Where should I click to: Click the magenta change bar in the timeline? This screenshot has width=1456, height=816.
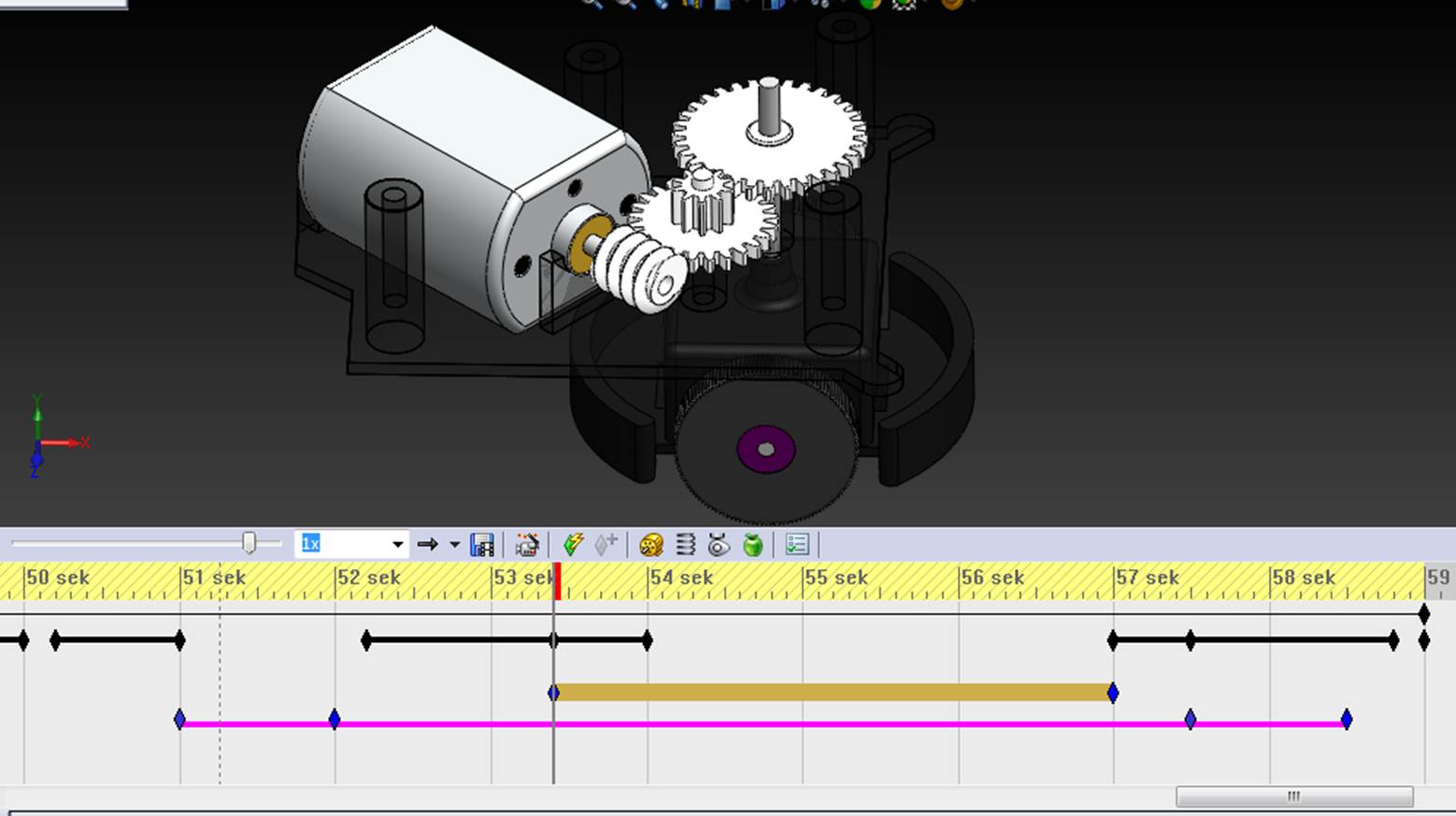[762, 723]
